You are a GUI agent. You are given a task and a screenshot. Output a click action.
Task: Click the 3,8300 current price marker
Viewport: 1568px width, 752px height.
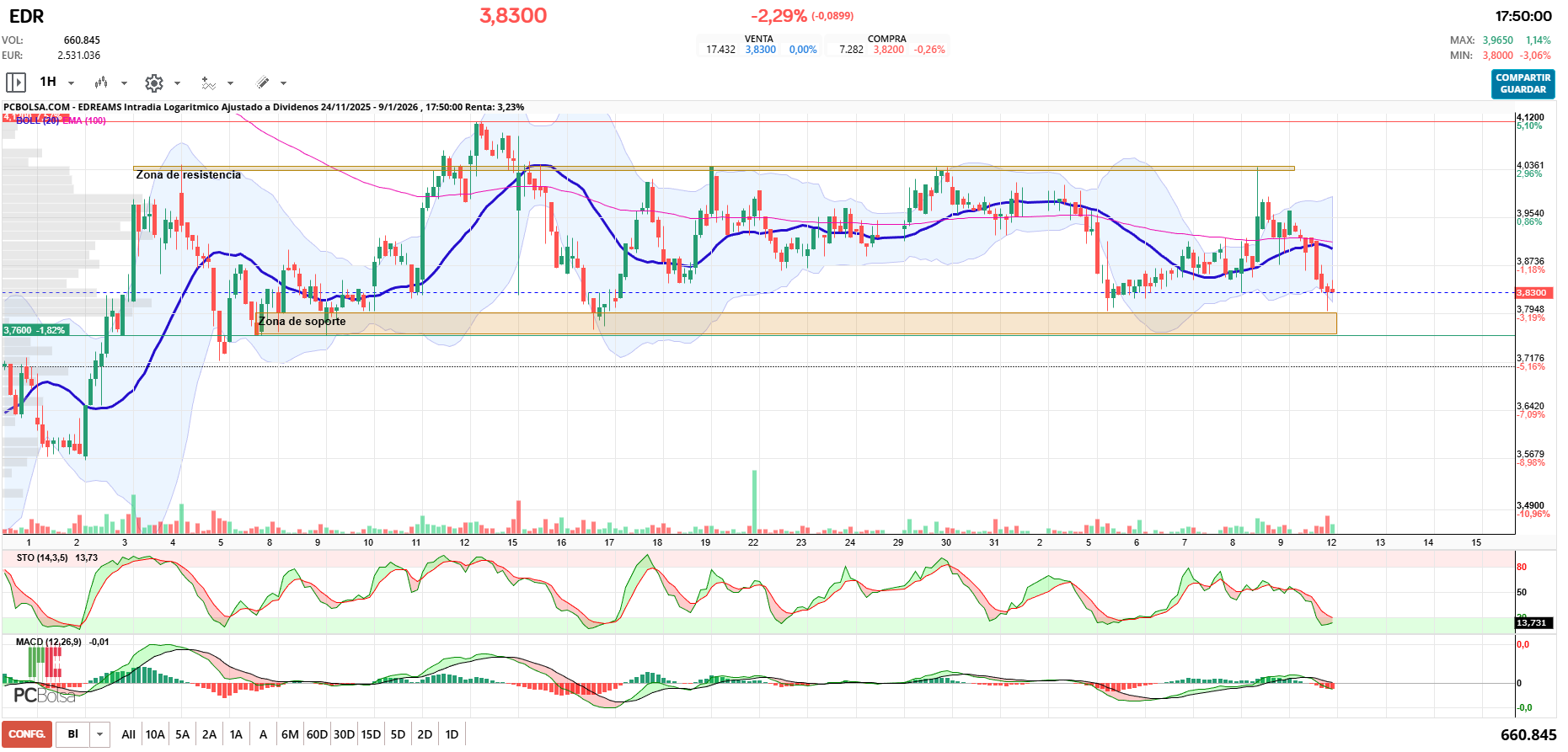(1532, 293)
